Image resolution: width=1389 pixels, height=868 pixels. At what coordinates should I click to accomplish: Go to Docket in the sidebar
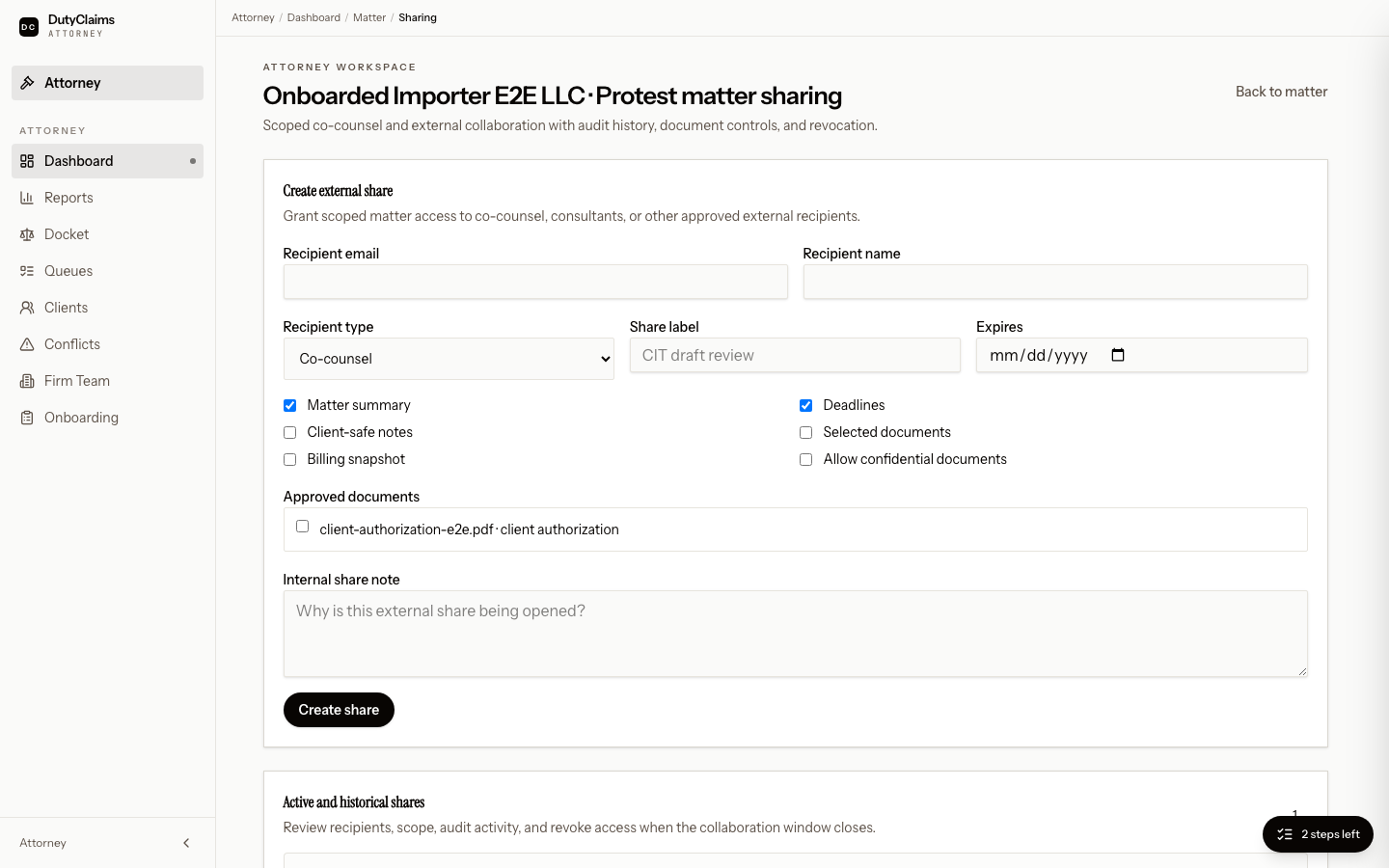coord(107,234)
